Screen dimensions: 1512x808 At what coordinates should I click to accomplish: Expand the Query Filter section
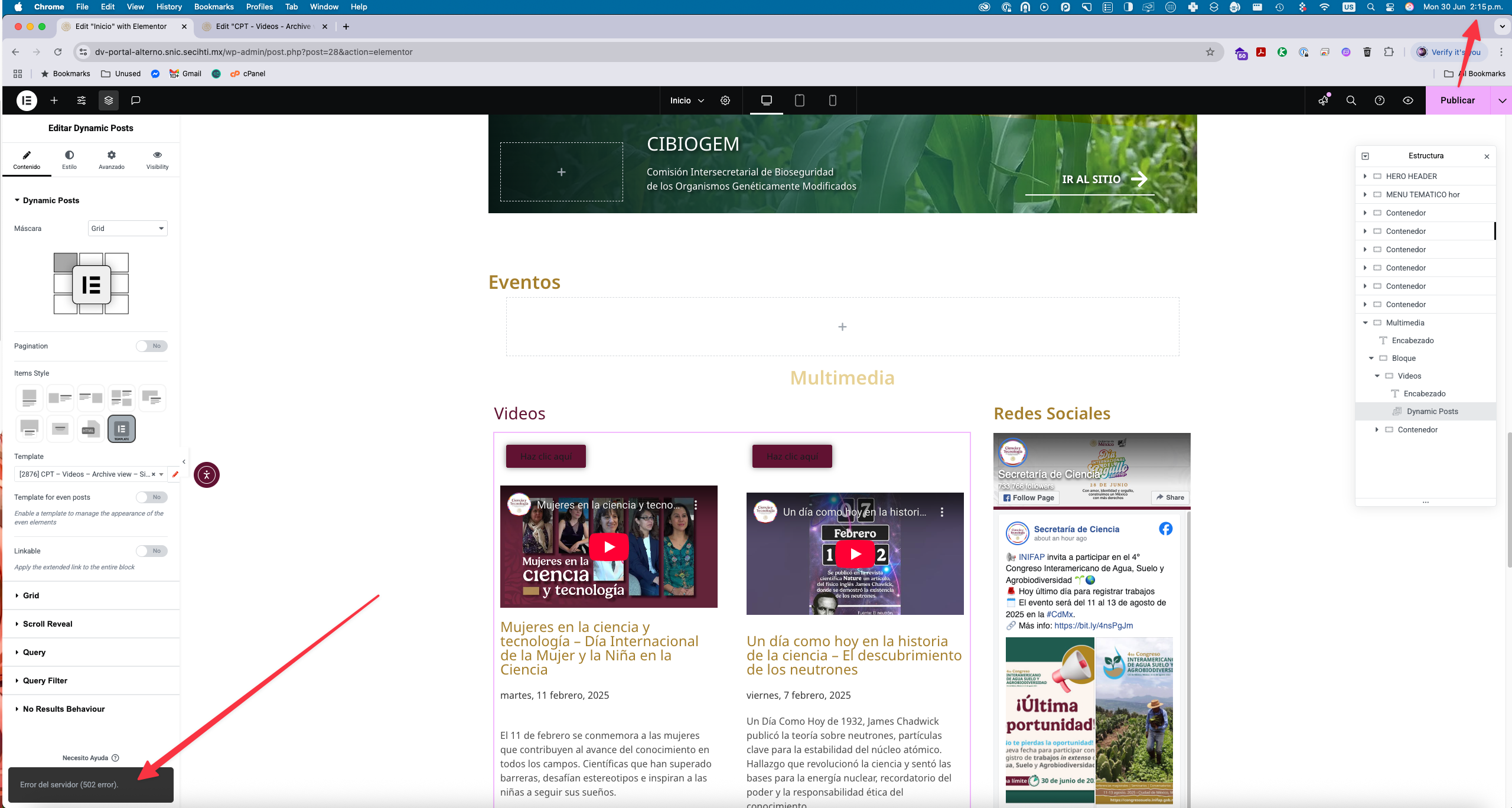coord(45,680)
